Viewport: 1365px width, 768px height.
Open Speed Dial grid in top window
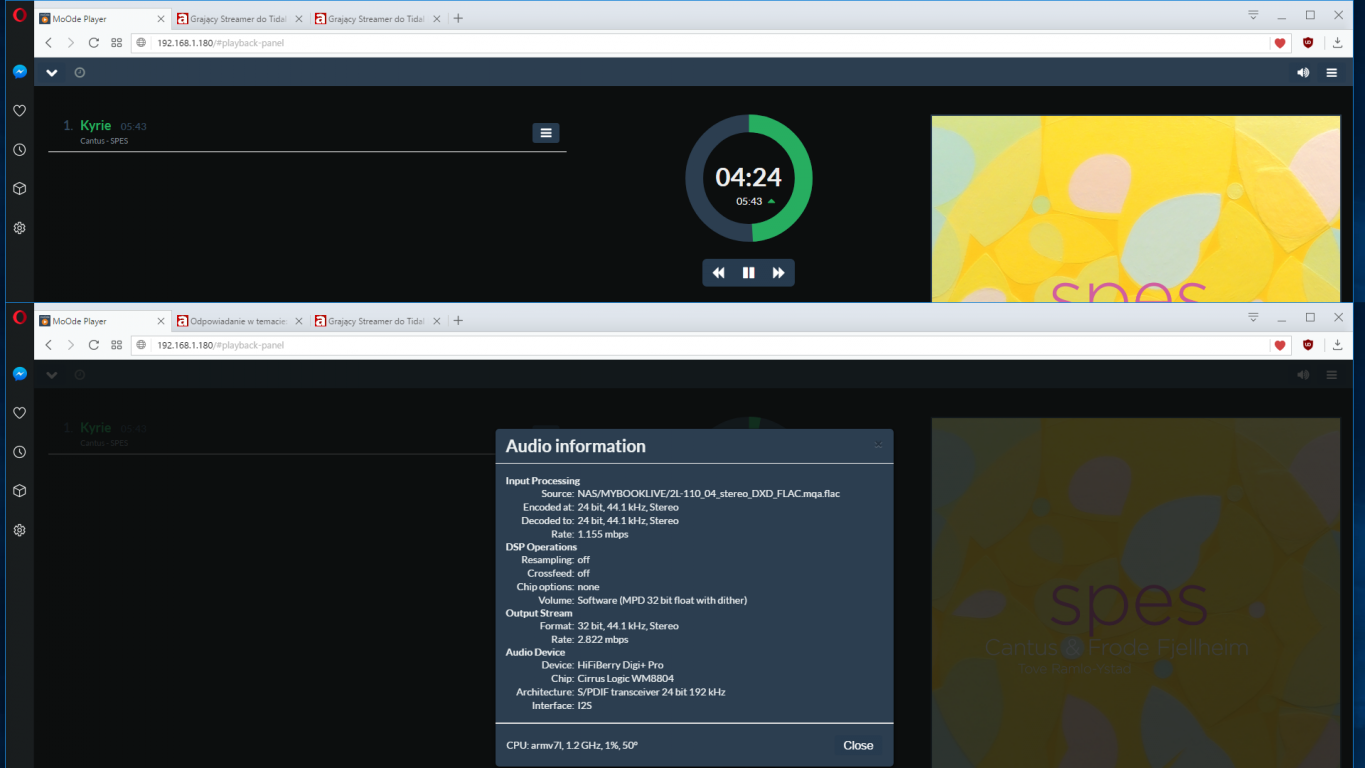117,43
